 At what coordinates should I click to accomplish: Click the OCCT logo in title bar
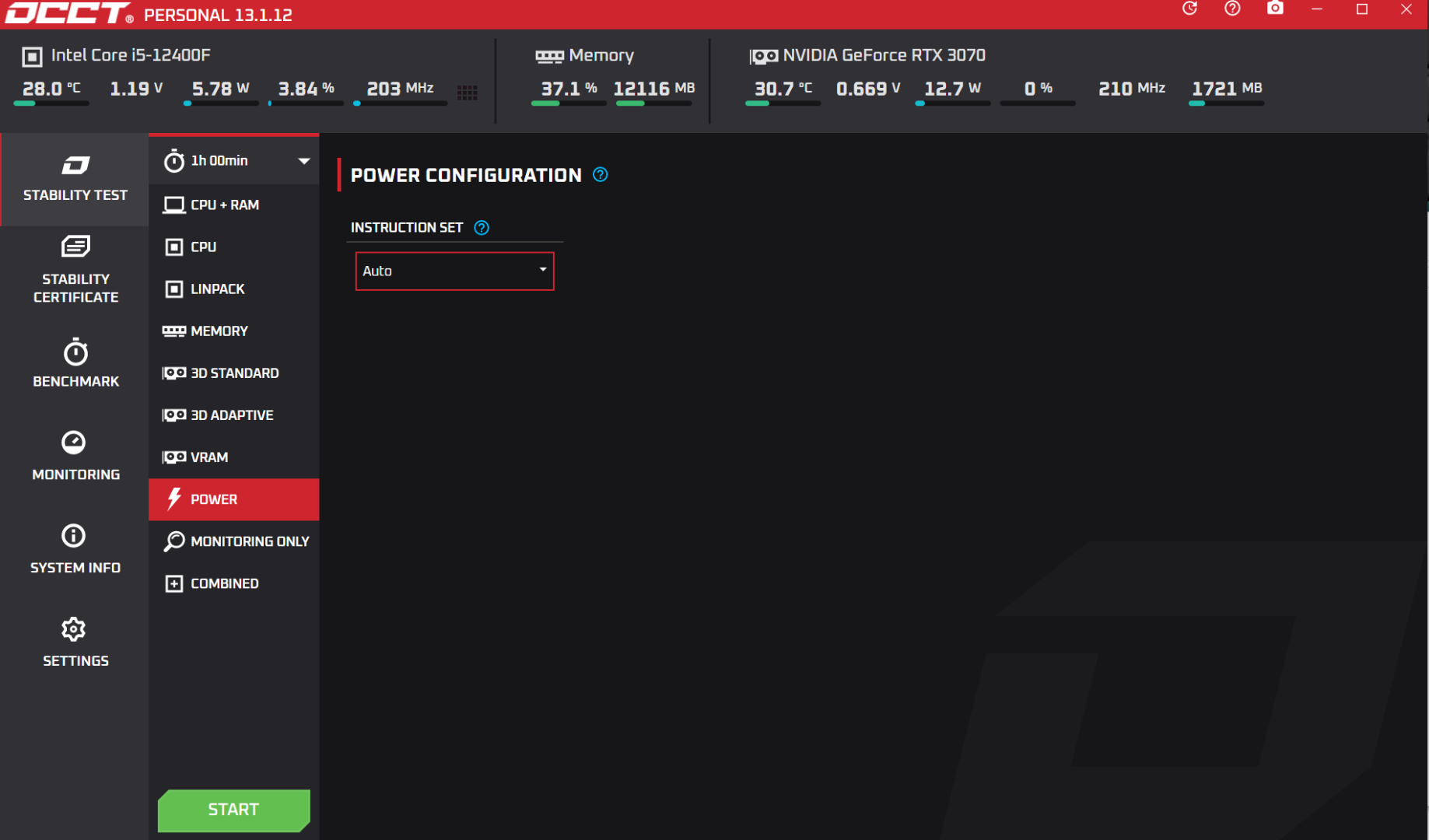[68, 13]
